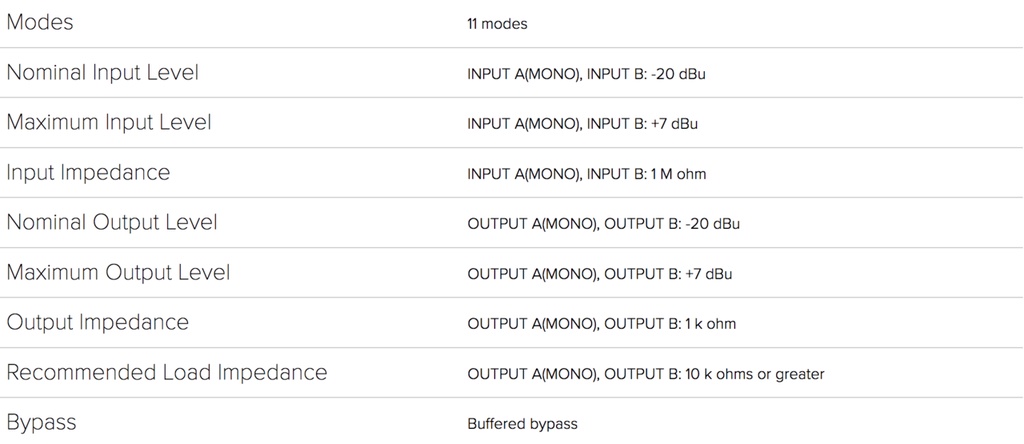1024x444 pixels.
Task: Select the Bypass specification label
Action: coord(41,422)
